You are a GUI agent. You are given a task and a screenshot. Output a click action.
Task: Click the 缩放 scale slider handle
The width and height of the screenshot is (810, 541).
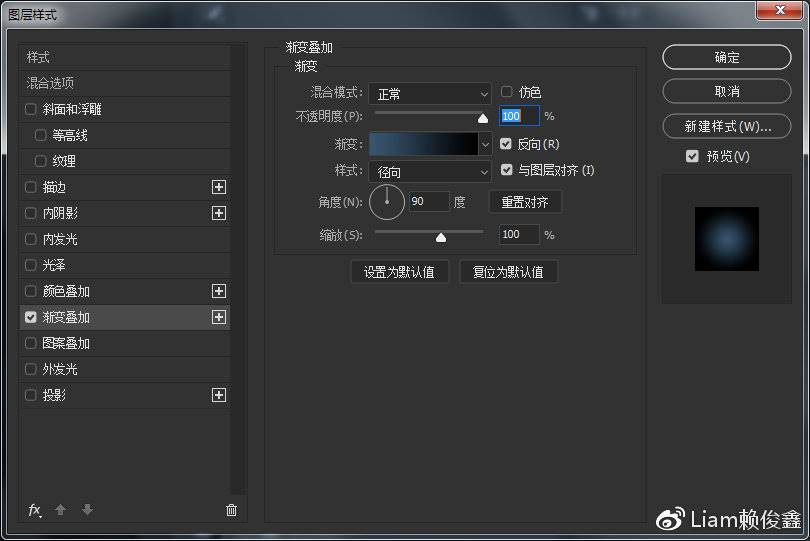pos(441,237)
